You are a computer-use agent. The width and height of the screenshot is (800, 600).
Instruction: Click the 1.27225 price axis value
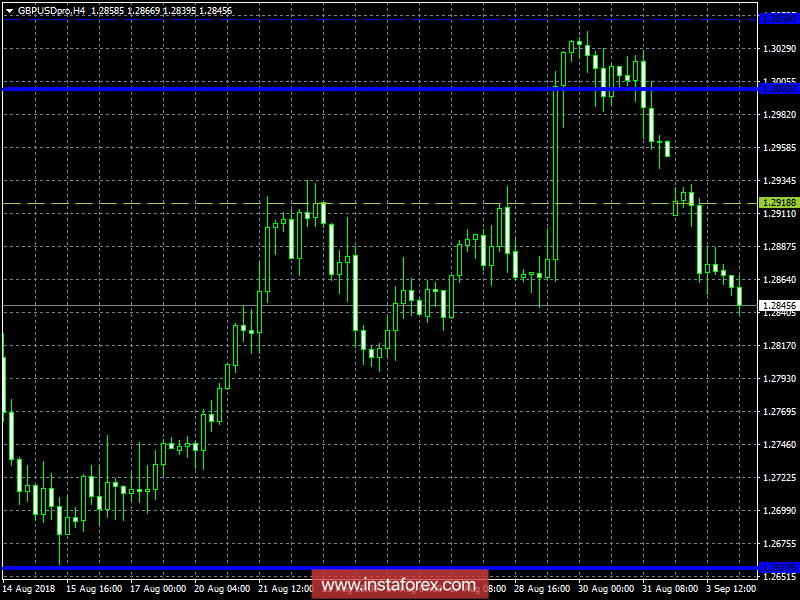pyautogui.click(x=780, y=478)
